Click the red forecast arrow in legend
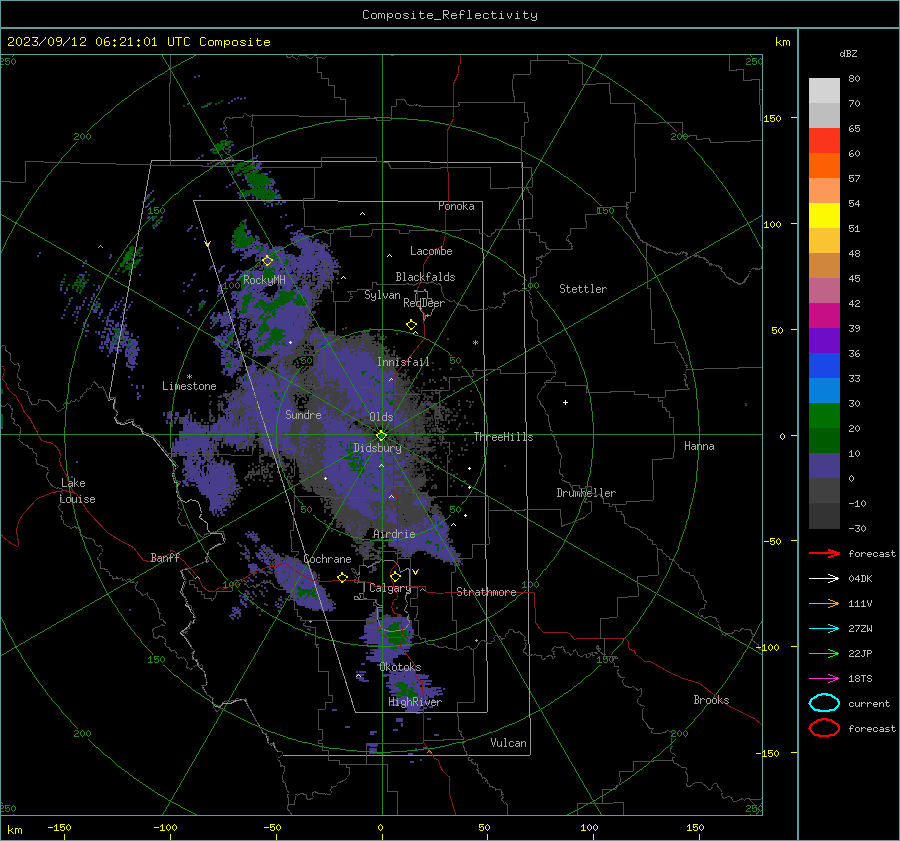The image size is (900, 841). click(824, 553)
